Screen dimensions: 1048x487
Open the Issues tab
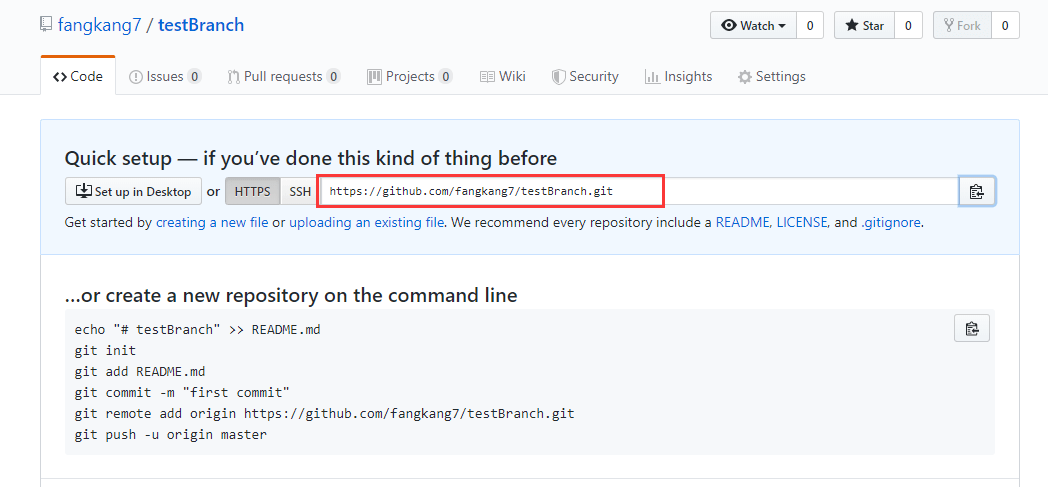(x=164, y=76)
